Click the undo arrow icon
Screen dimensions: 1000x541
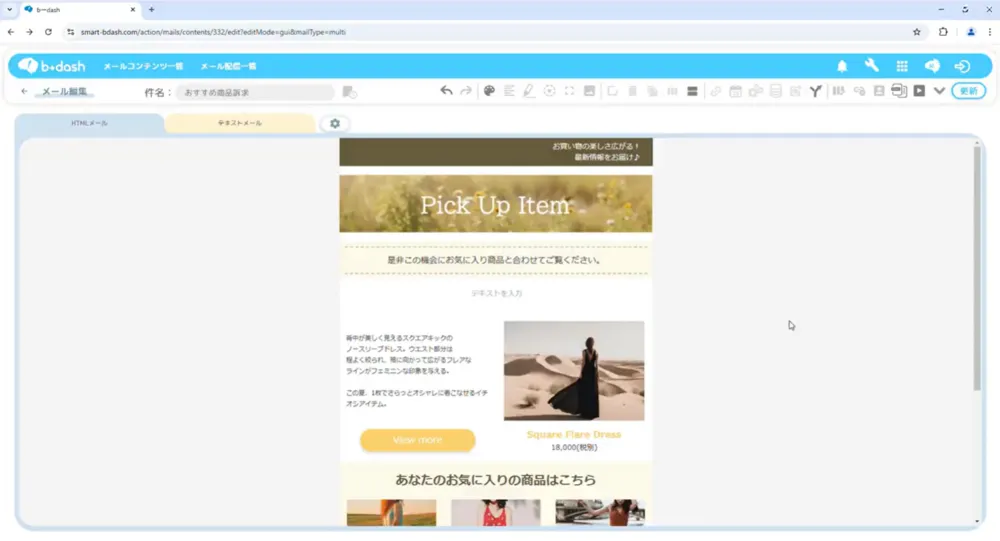446,91
